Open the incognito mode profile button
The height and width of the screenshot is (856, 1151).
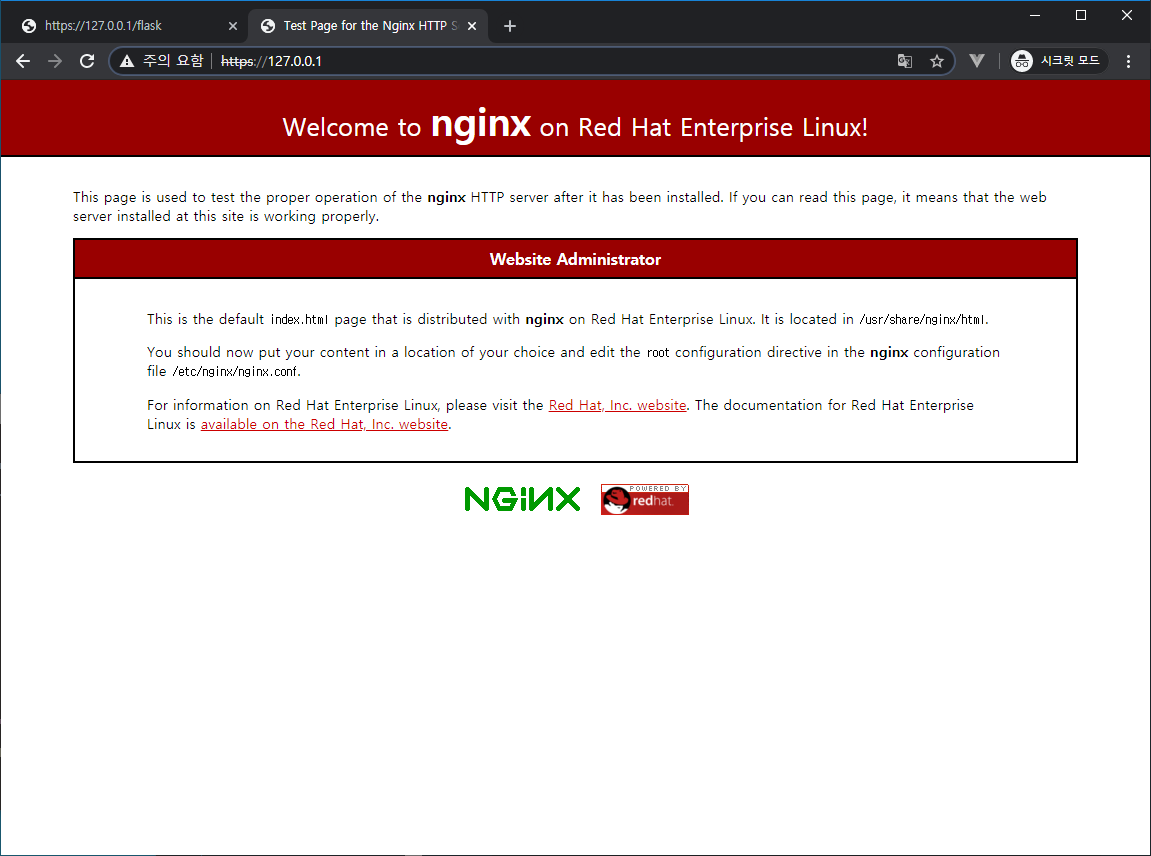1058,61
